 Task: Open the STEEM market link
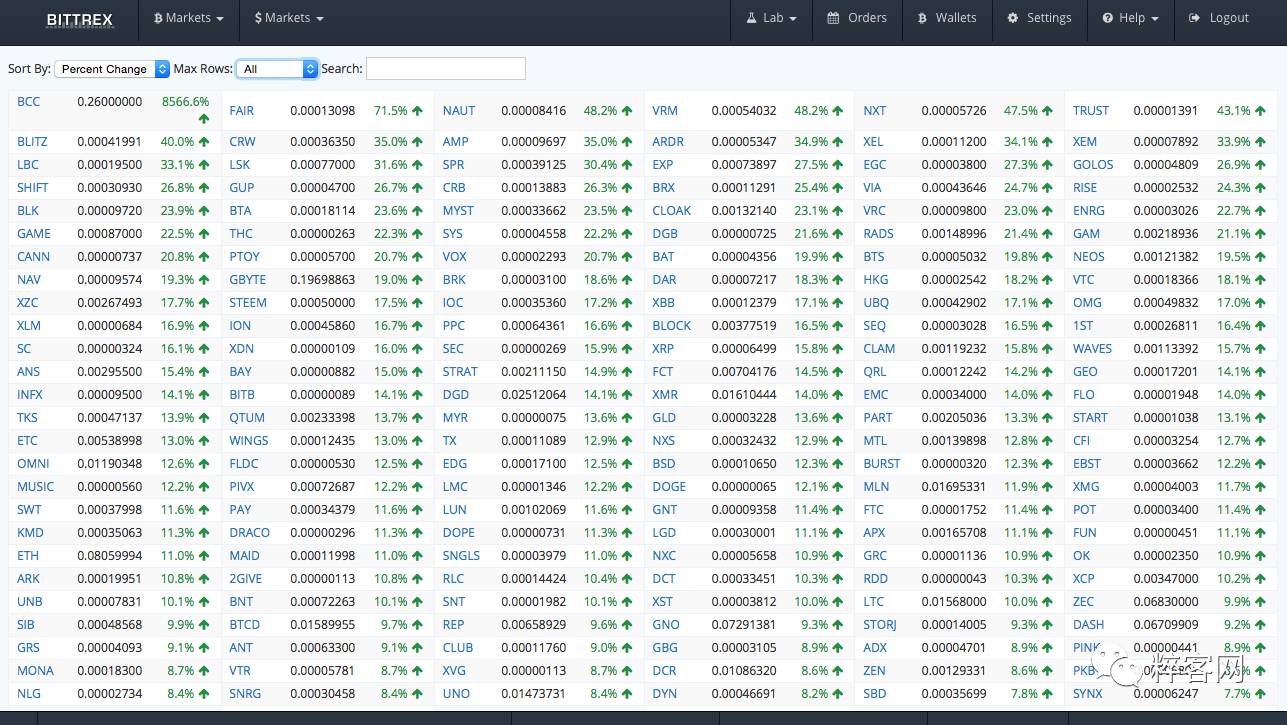248,303
